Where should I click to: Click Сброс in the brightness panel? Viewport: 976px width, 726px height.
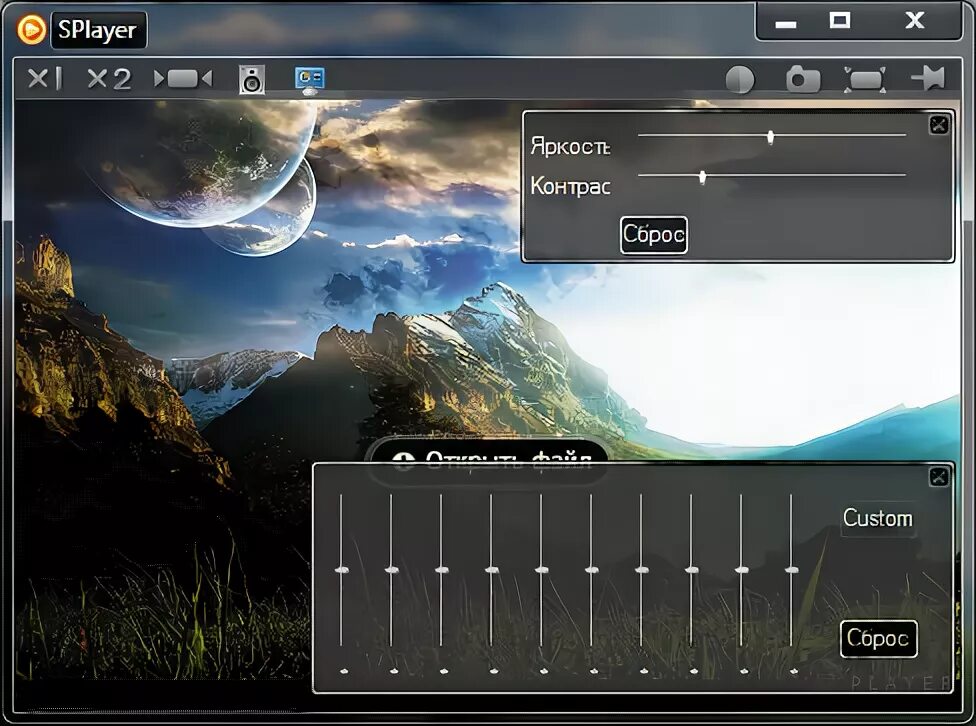coord(654,235)
